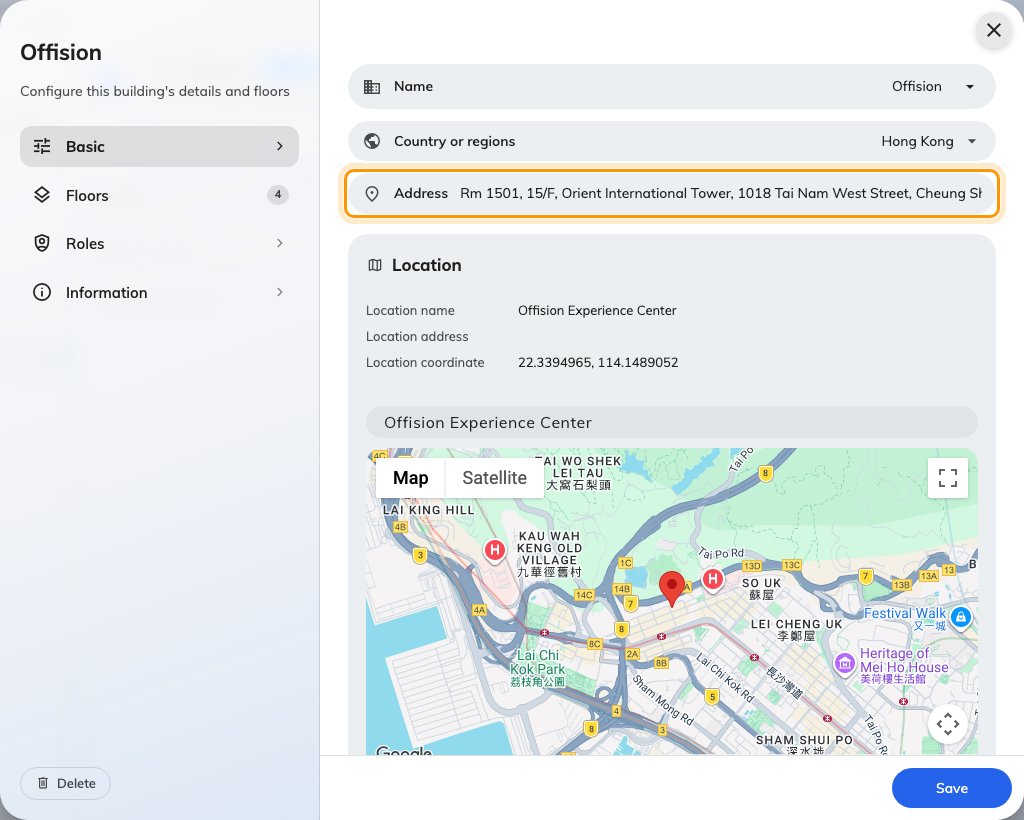Close the building settings dialog
The height and width of the screenshot is (820, 1024).
click(x=993, y=30)
